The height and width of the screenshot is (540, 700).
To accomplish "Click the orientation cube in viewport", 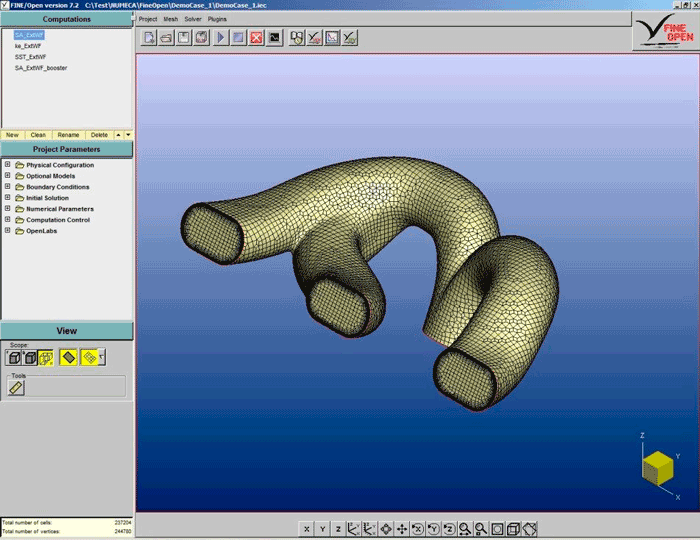I will [x=657, y=466].
